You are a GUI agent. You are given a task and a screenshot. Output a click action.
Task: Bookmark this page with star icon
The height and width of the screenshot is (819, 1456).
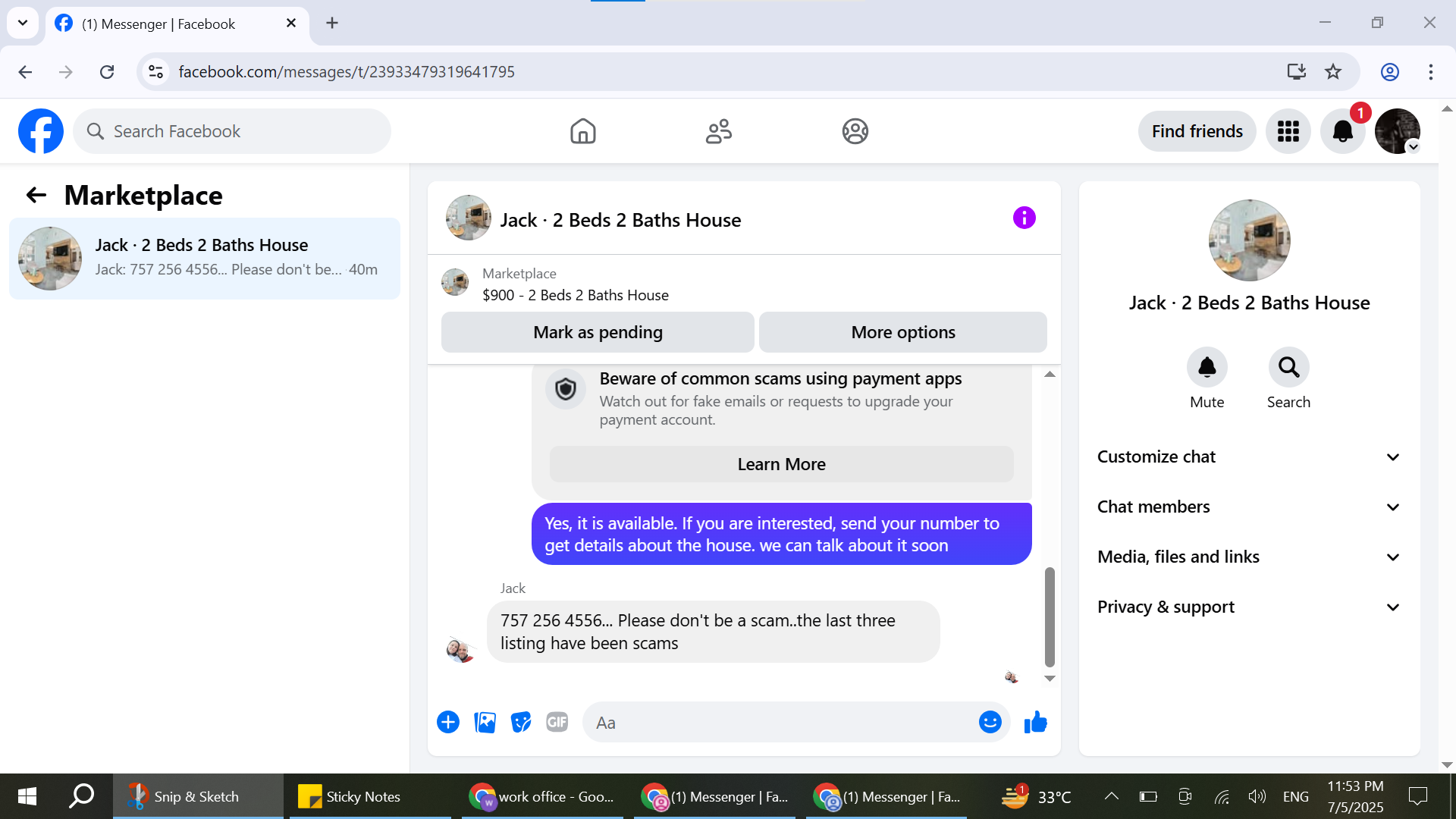[x=1333, y=72]
